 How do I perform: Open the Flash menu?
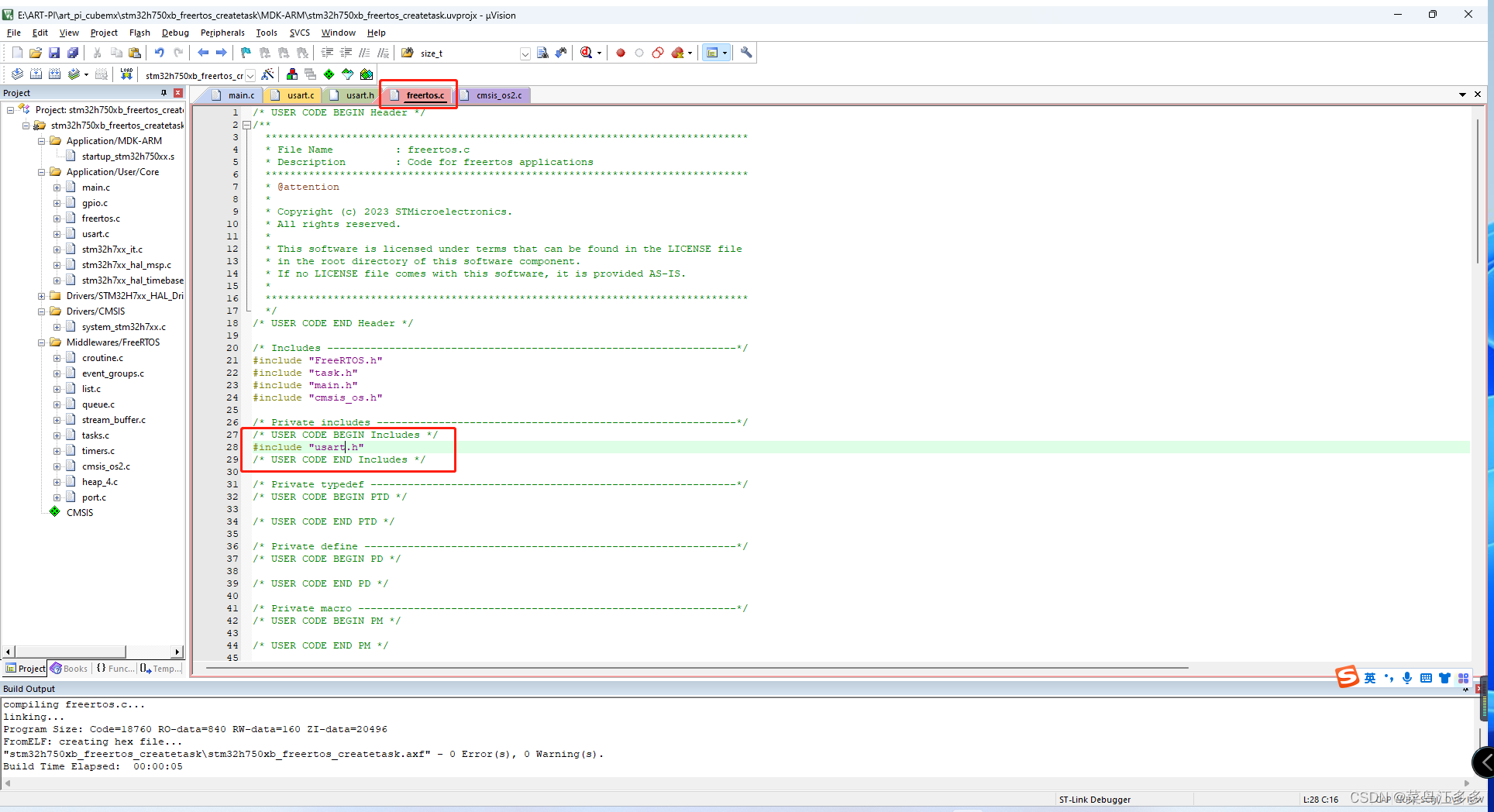pyautogui.click(x=139, y=33)
